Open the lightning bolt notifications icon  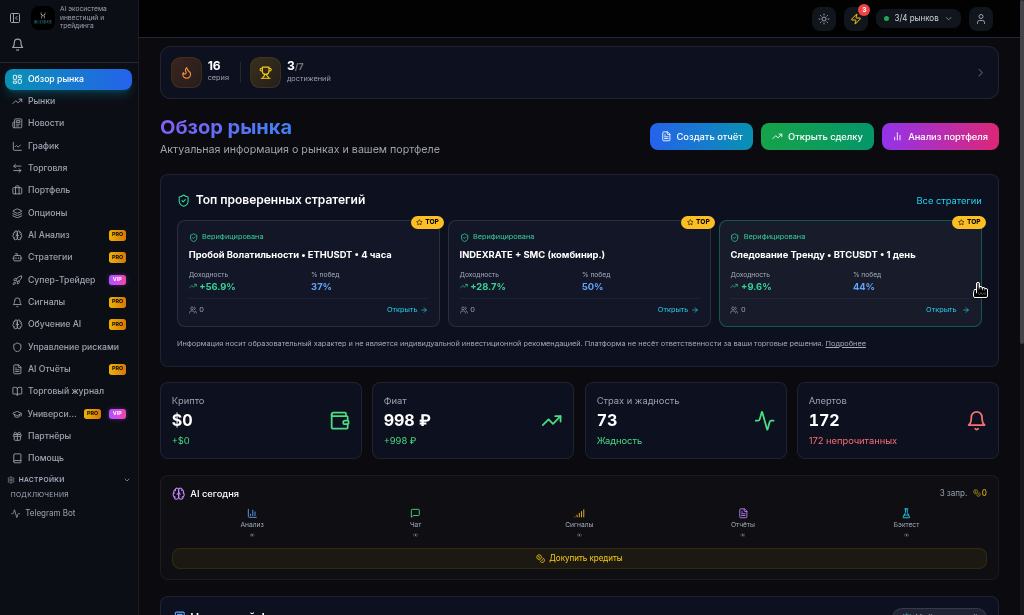tap(856, 19)
